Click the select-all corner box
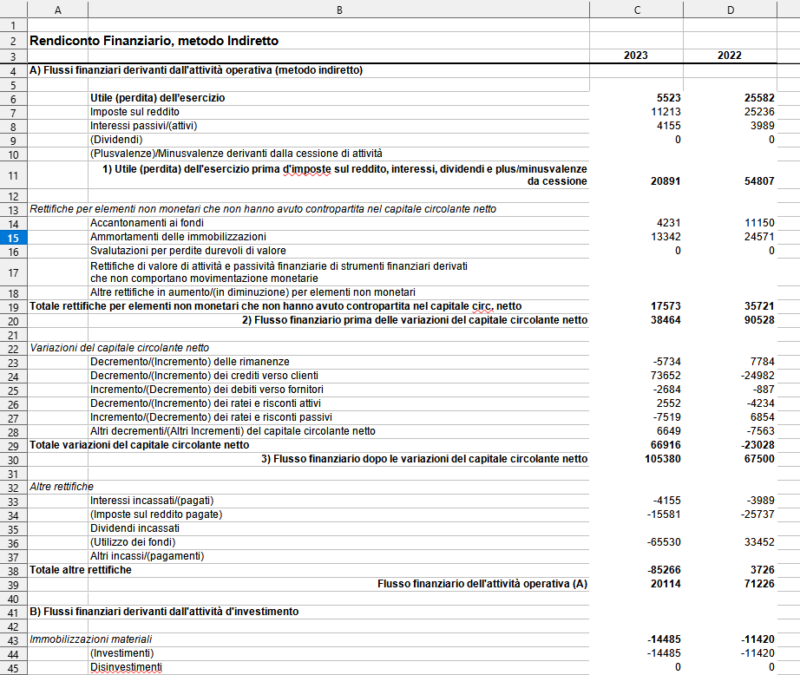 (x=13, y=9)
